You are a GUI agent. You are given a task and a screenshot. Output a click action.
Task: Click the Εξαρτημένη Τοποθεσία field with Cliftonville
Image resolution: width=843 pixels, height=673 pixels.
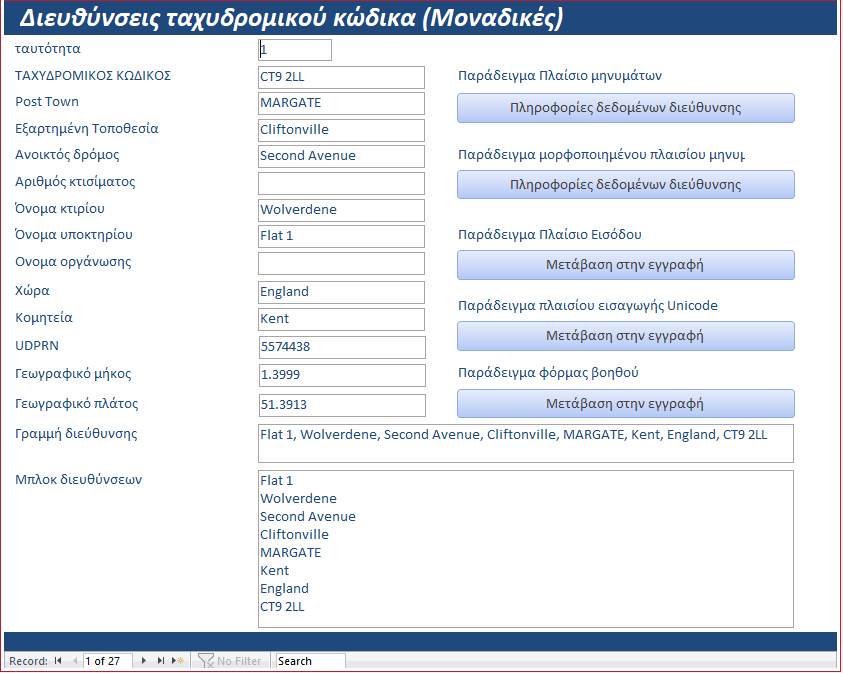click(341, 130)
